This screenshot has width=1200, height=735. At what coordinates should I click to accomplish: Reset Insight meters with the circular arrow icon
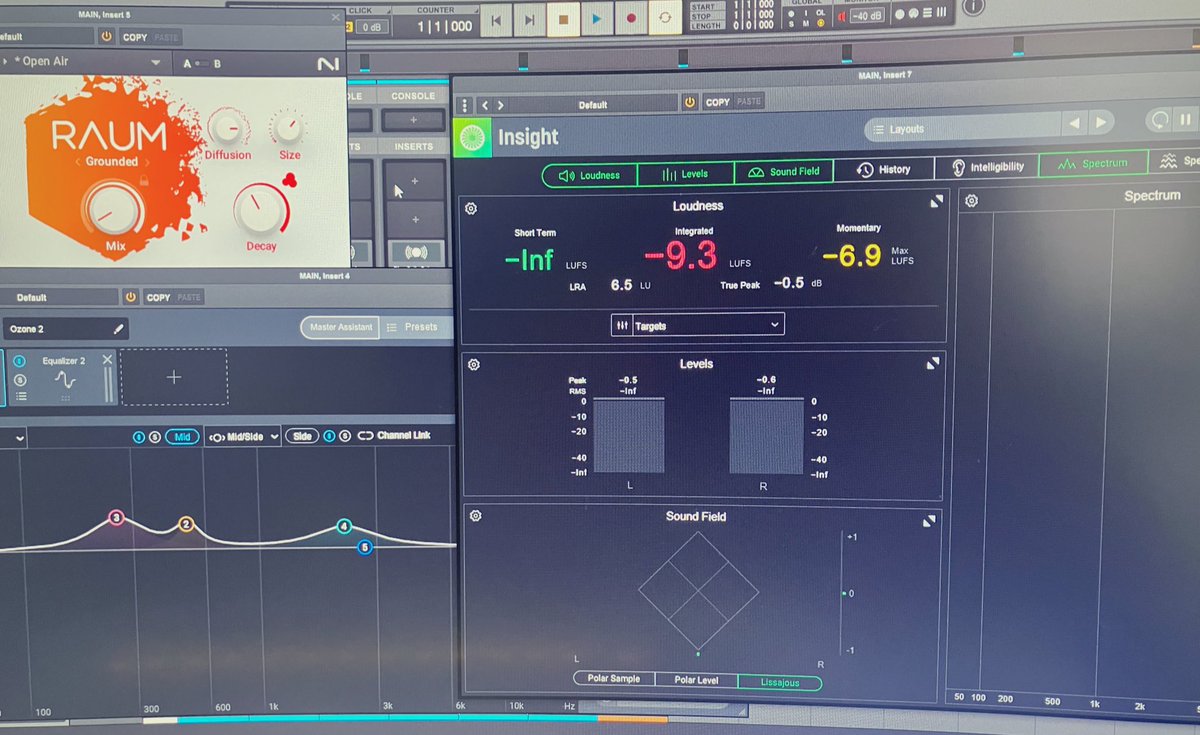tap(1159, 118)
